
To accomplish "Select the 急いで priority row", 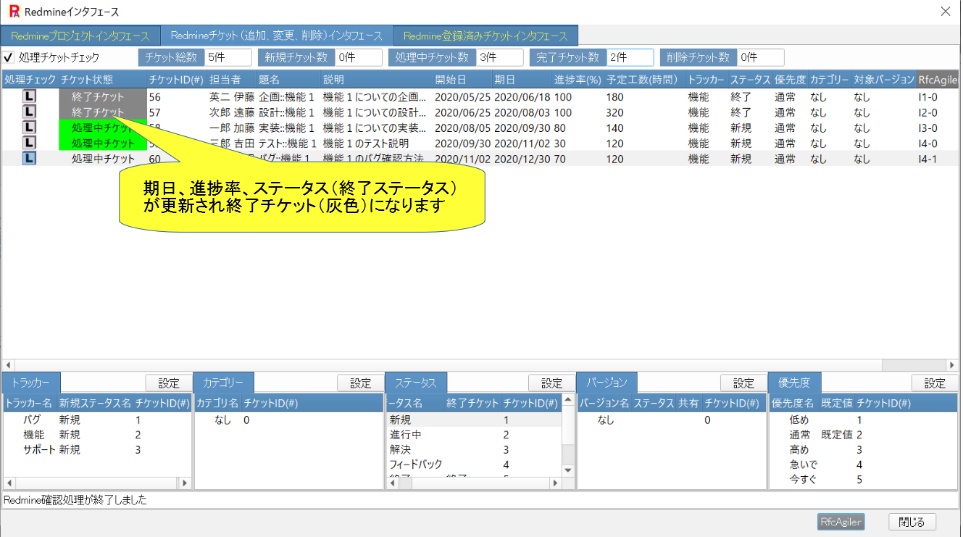I will coord(863,464).
